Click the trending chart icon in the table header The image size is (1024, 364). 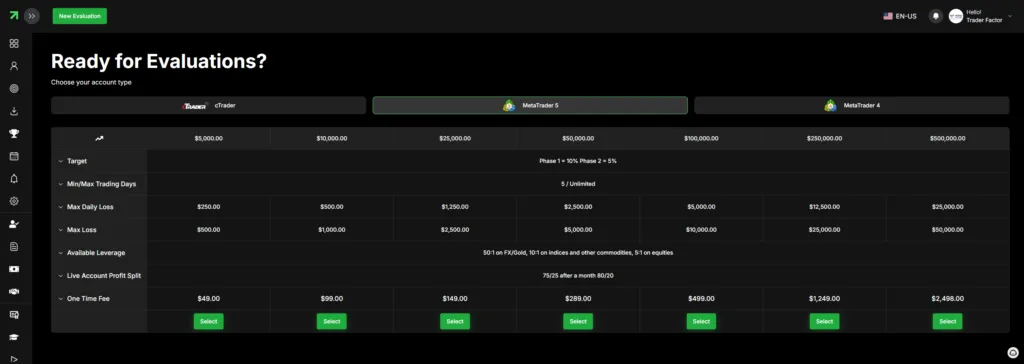pos(99,139)
